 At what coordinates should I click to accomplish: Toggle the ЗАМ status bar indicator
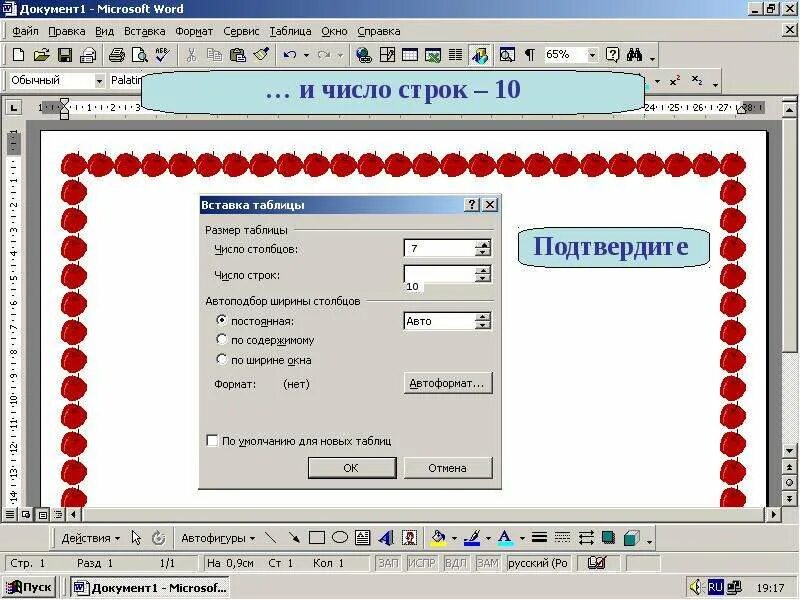click(x=487, y=563)
